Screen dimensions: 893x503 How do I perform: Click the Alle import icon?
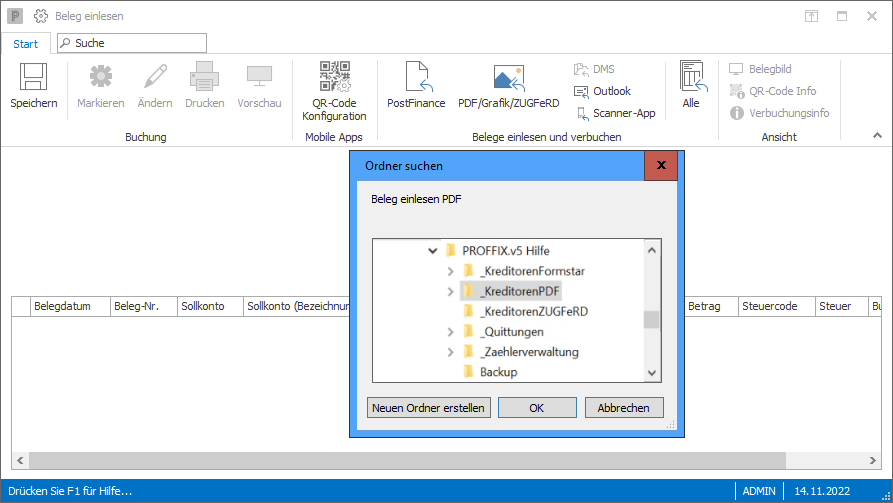point(693,76)
